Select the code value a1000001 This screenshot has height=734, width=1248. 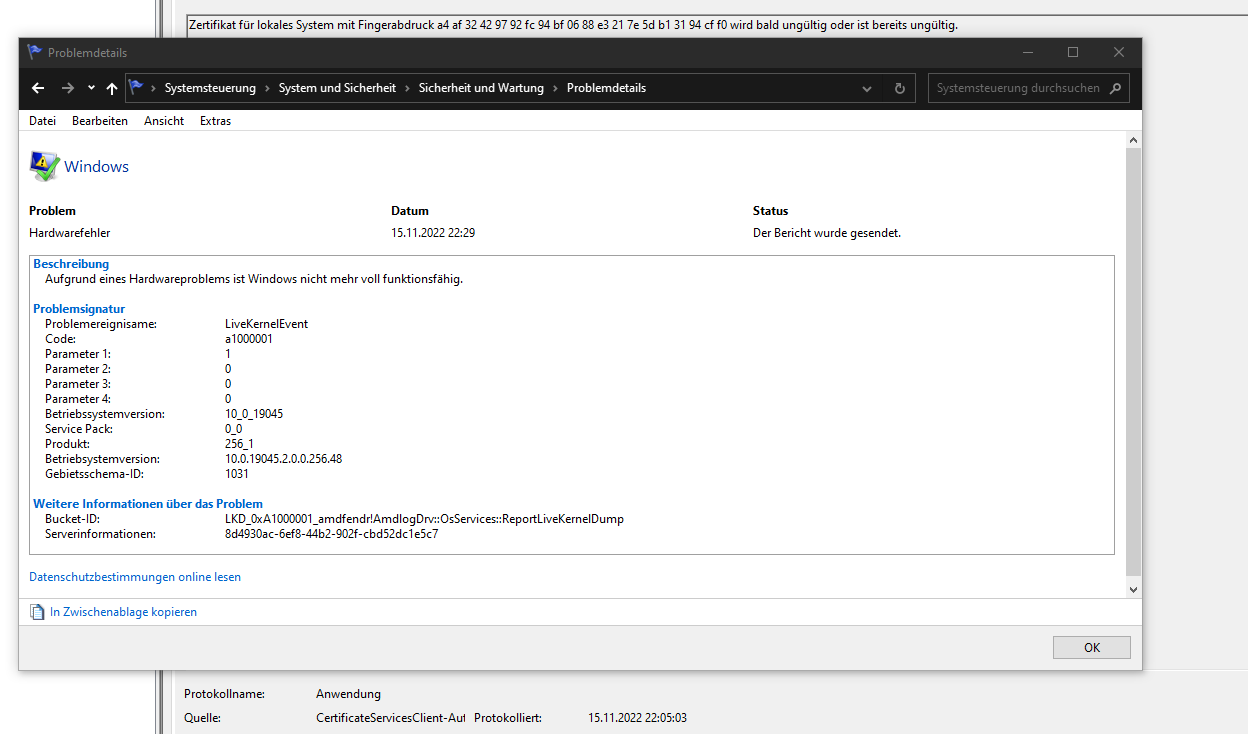249,339
